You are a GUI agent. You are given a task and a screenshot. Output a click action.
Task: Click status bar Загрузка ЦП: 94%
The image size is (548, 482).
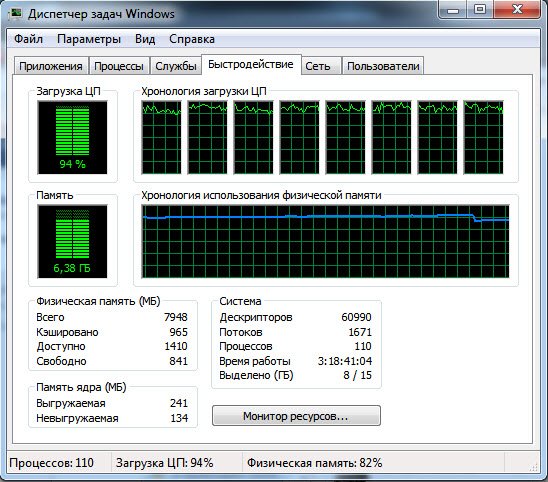click(164, 463)
